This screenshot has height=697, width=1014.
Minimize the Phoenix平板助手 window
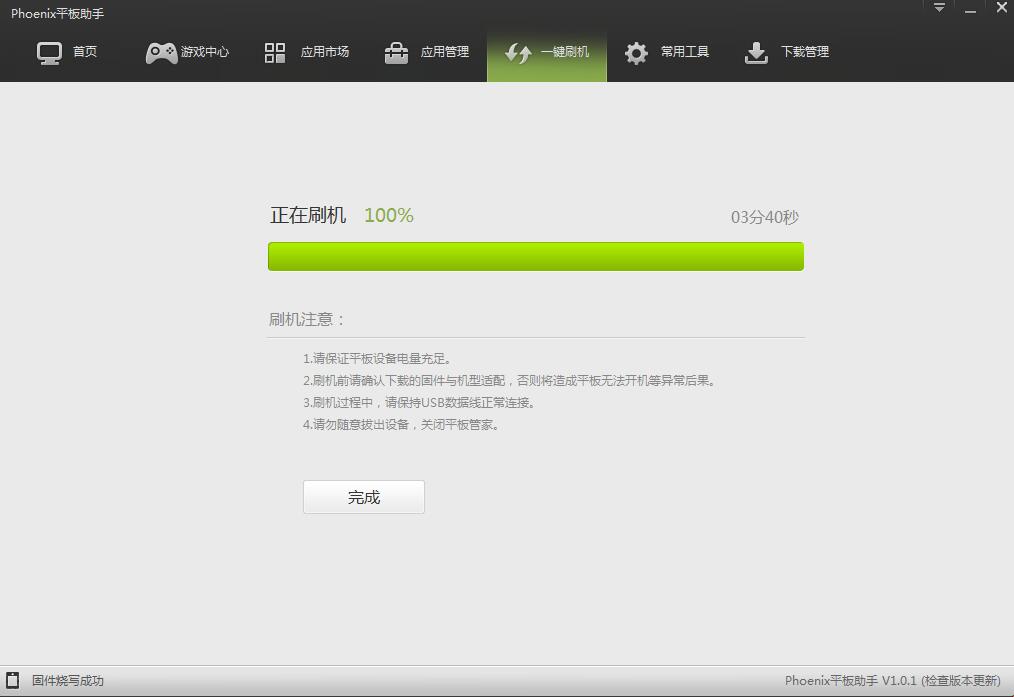click(x=970, y=9)
